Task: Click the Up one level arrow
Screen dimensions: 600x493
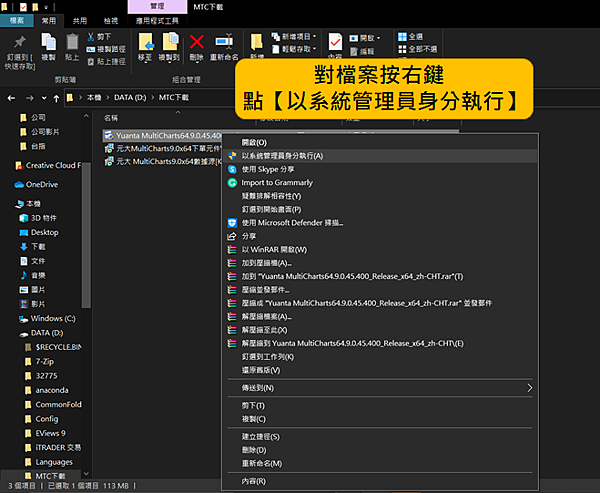Action: 56,98
